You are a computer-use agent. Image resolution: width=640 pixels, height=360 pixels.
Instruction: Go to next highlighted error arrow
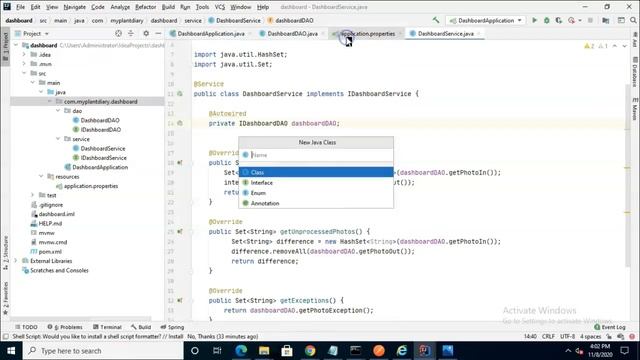[x=624, y=46]
